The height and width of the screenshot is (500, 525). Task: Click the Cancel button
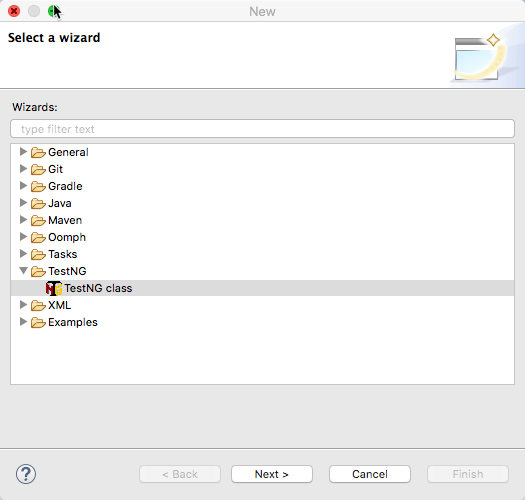tap(370, 474)
